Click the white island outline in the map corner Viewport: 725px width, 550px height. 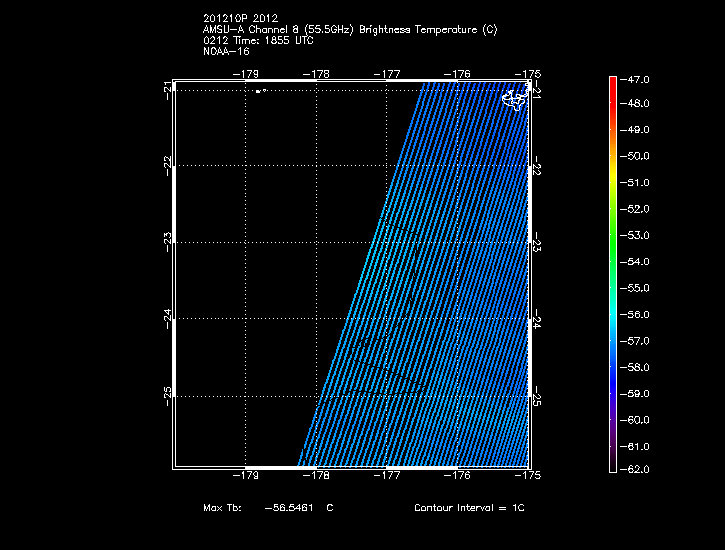513,98
